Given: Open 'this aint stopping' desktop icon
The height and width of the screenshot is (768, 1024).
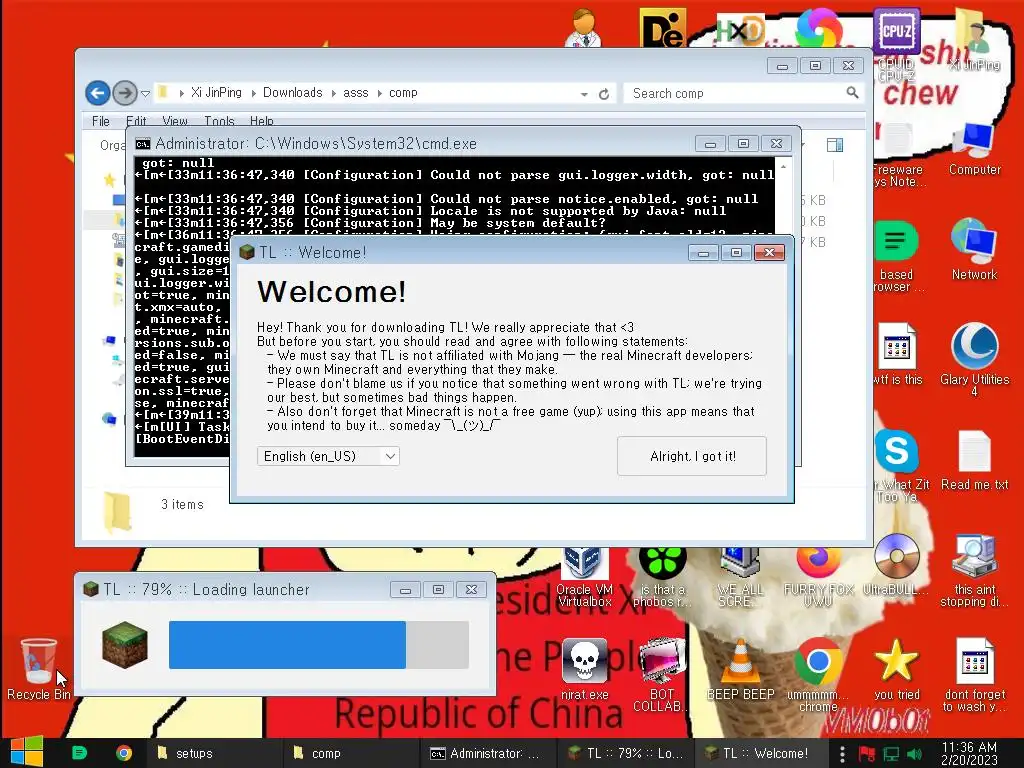Looking at the screenshot, I should pos(974,570).
